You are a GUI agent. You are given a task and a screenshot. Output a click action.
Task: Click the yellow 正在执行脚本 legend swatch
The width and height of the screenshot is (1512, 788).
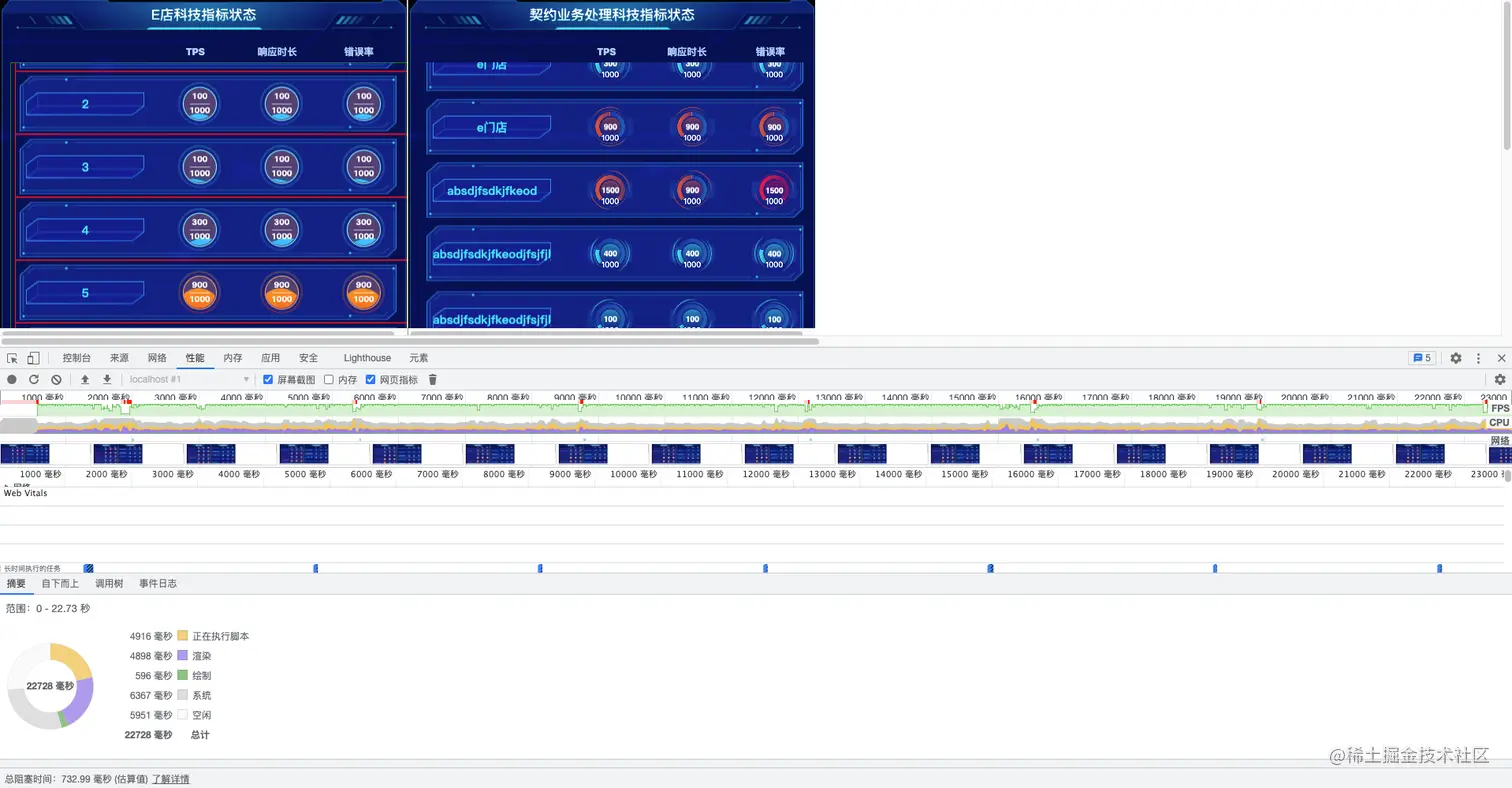[x=182, y=636]
